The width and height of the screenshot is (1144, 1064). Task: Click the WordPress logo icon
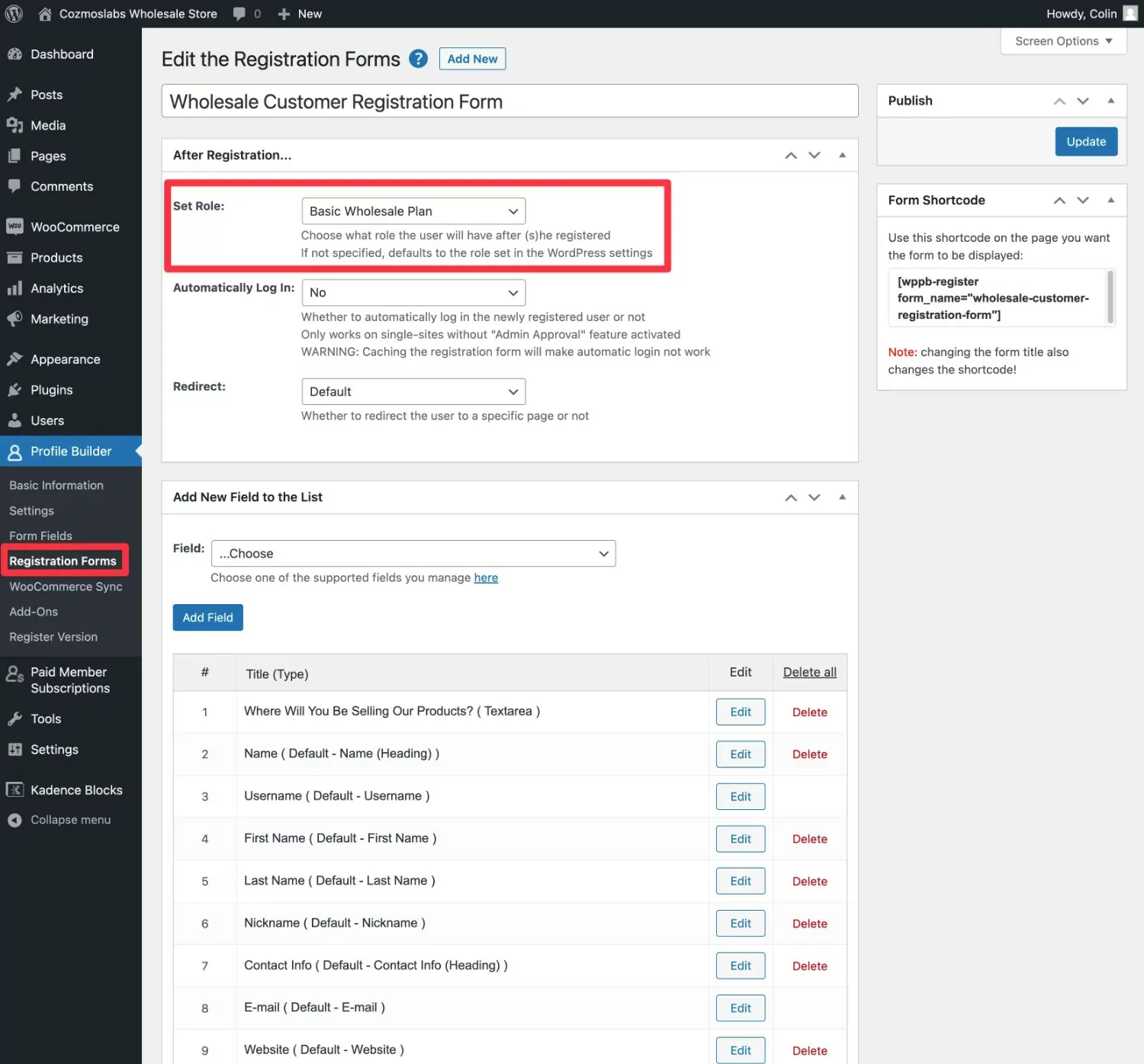pos(14,14)
